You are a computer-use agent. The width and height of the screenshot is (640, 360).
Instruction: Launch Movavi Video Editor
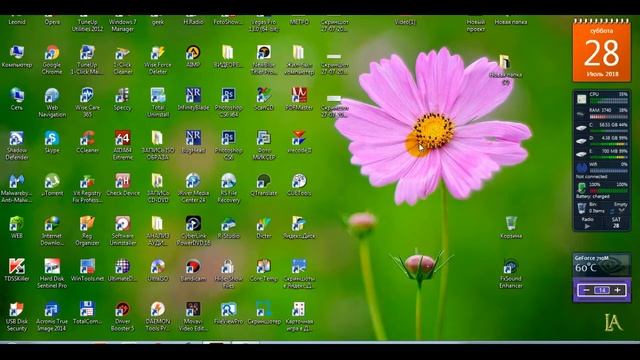point(193,317)
